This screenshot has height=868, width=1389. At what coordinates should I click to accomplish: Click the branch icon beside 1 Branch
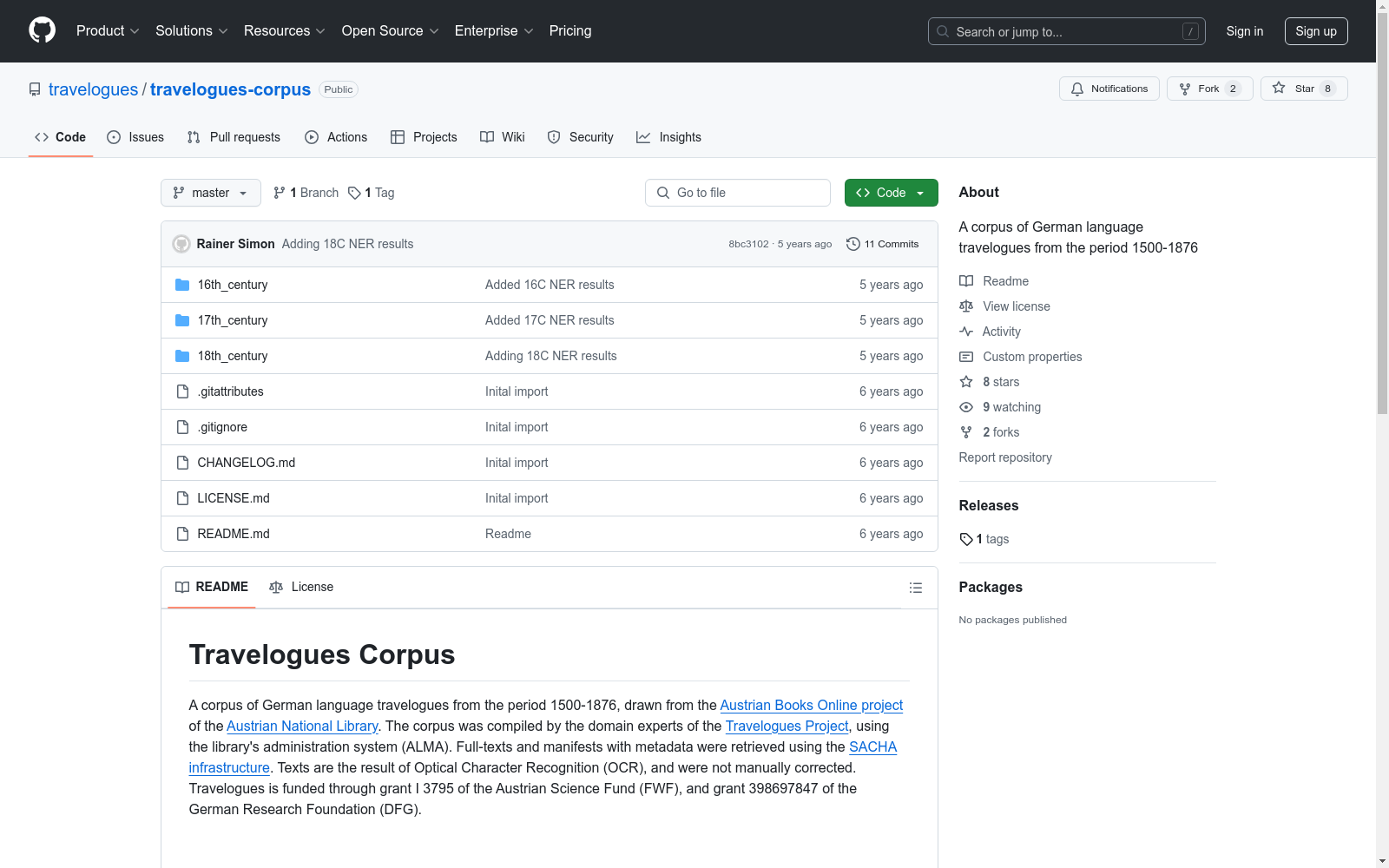(280, 193)
